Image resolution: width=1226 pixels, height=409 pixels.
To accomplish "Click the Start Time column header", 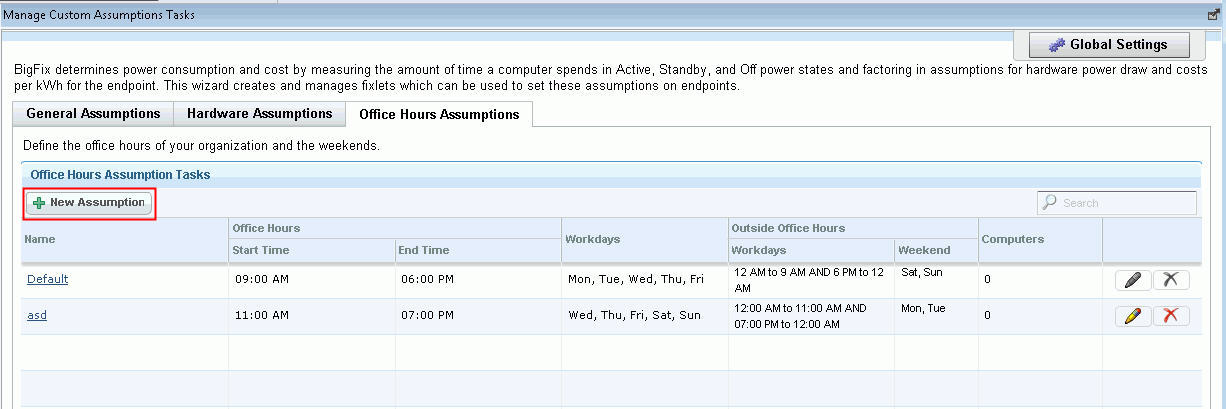I will [x=261, y=250].
